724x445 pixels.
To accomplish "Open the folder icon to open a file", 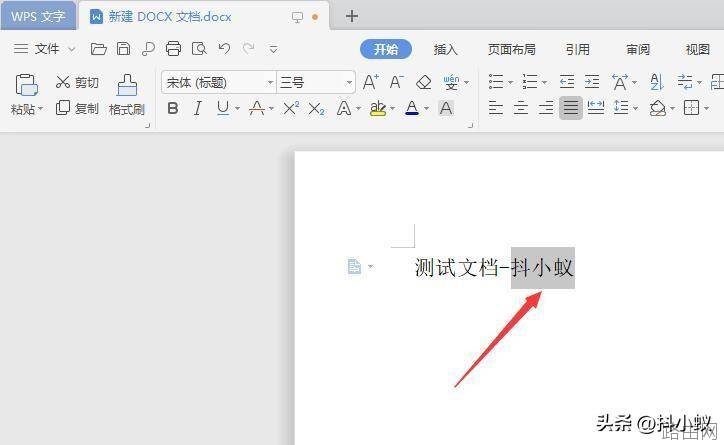I will point(98,48).
